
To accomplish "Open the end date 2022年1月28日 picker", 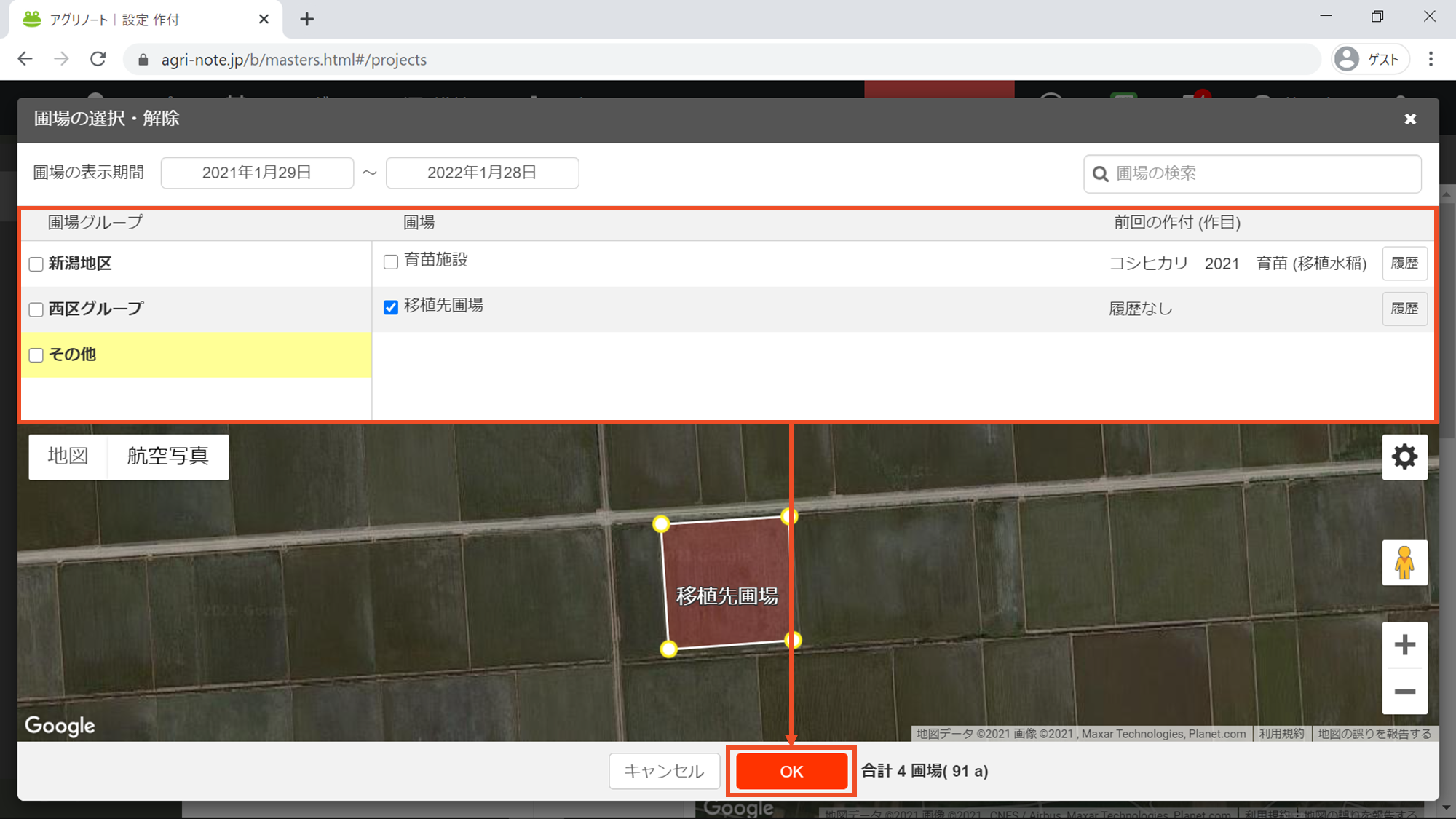I will [482, 173].
